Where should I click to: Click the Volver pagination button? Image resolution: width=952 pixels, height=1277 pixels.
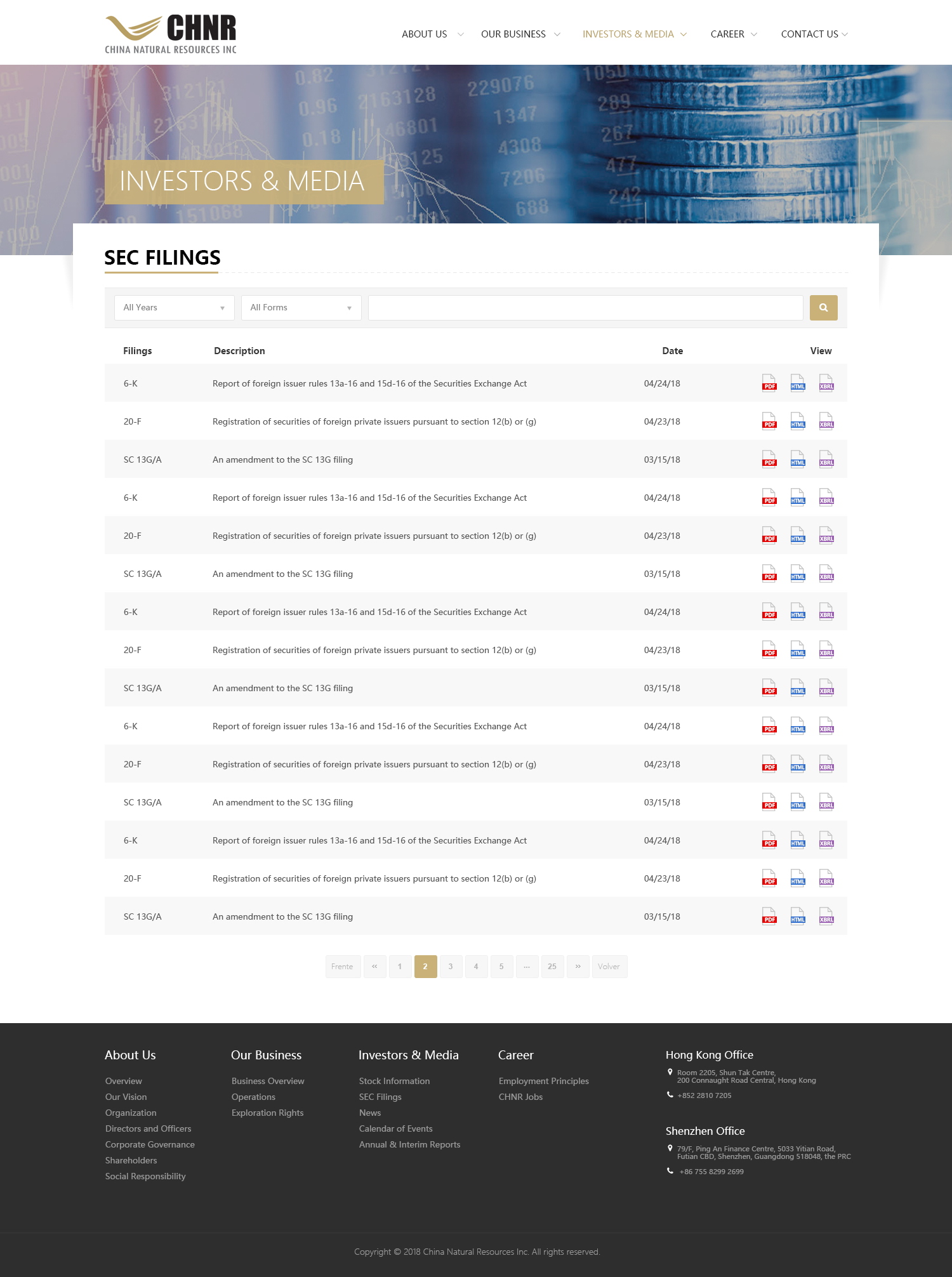pyautogui.click(x=609, y=967)
